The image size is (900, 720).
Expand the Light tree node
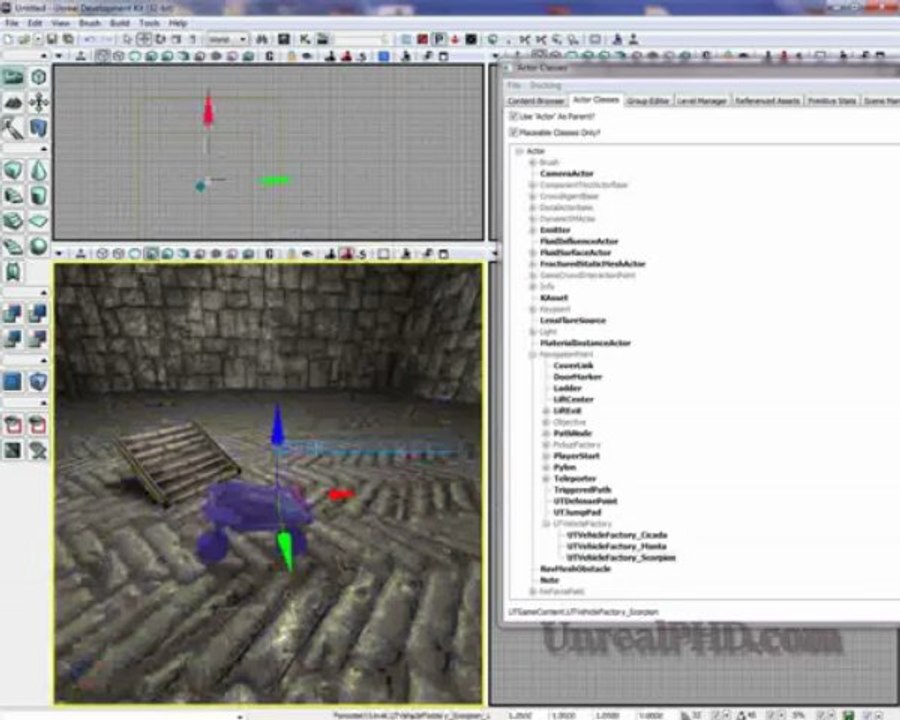533,332
